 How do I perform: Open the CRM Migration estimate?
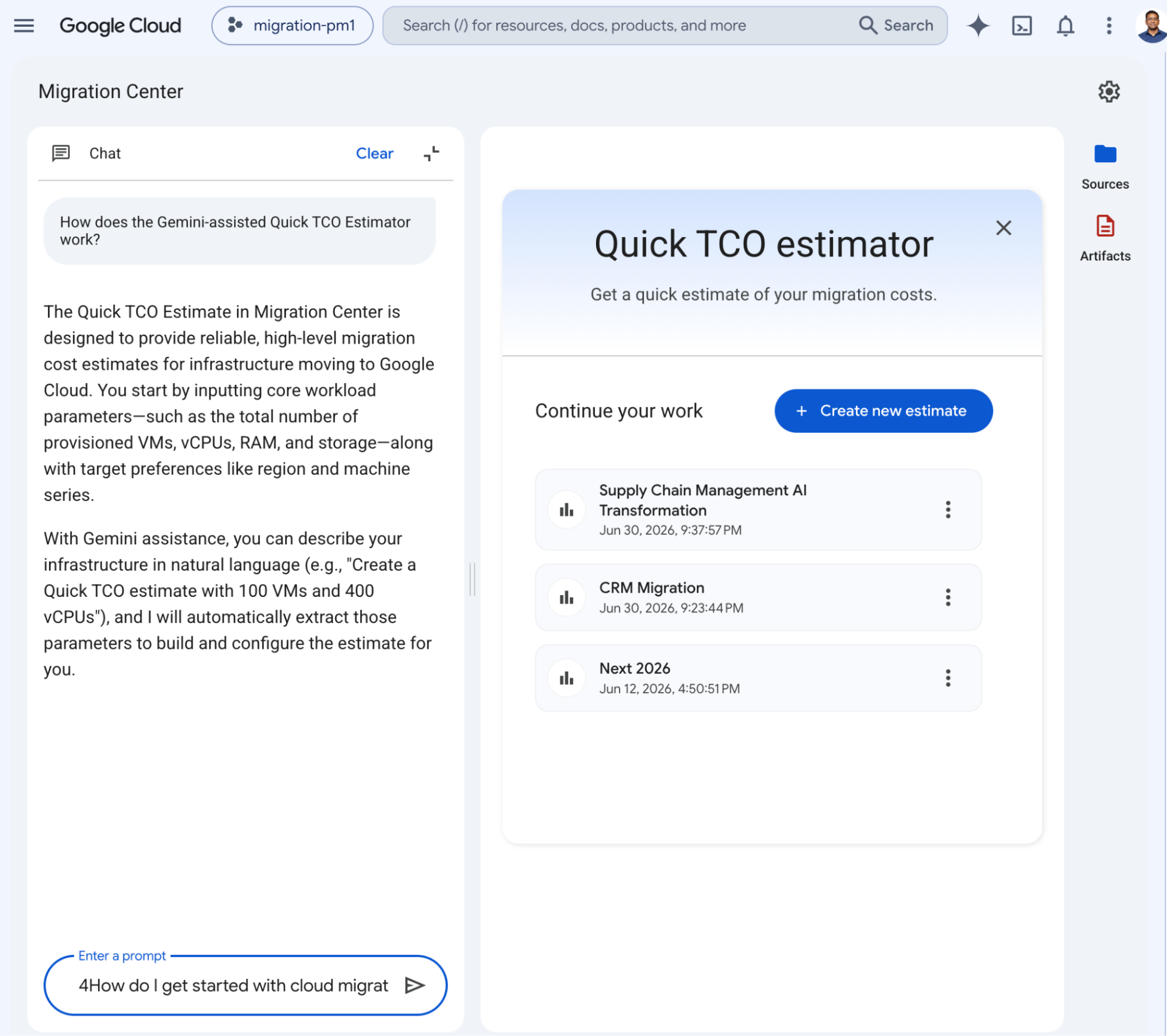coord(758,597)
